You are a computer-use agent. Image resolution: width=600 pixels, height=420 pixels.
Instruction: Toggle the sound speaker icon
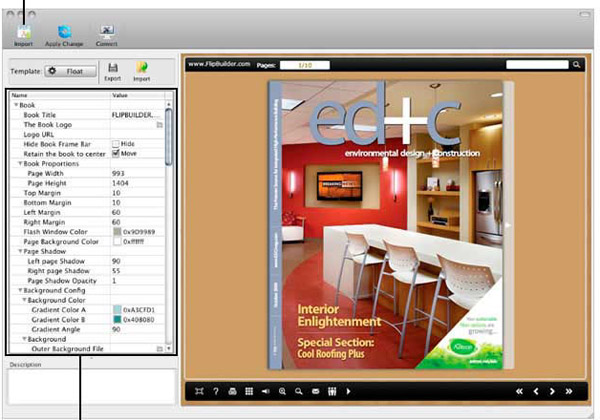point(266,391)
